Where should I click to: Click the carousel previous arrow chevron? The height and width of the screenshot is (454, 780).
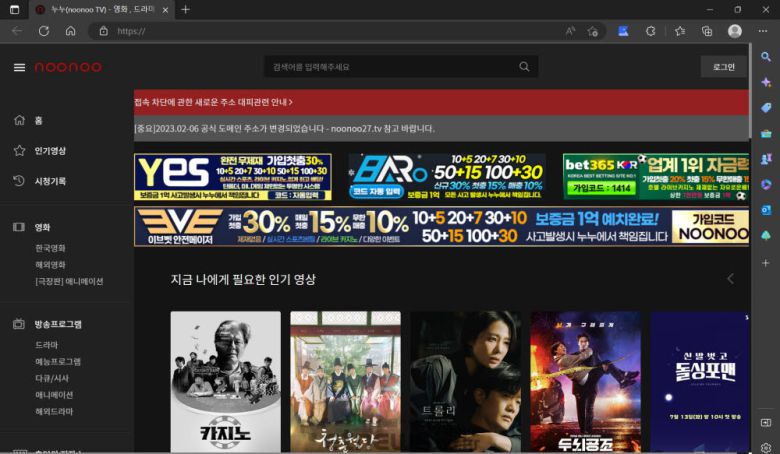point(730,279)
